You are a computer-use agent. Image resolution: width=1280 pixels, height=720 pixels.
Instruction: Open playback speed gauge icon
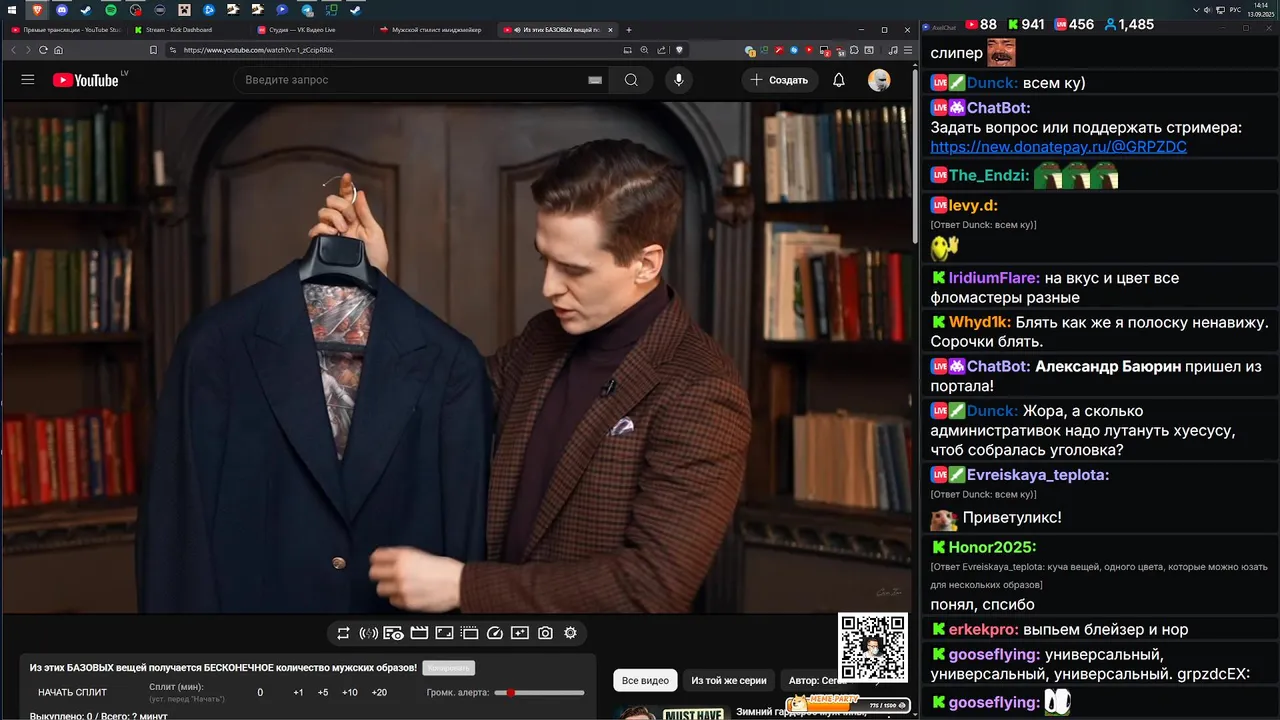495,633
